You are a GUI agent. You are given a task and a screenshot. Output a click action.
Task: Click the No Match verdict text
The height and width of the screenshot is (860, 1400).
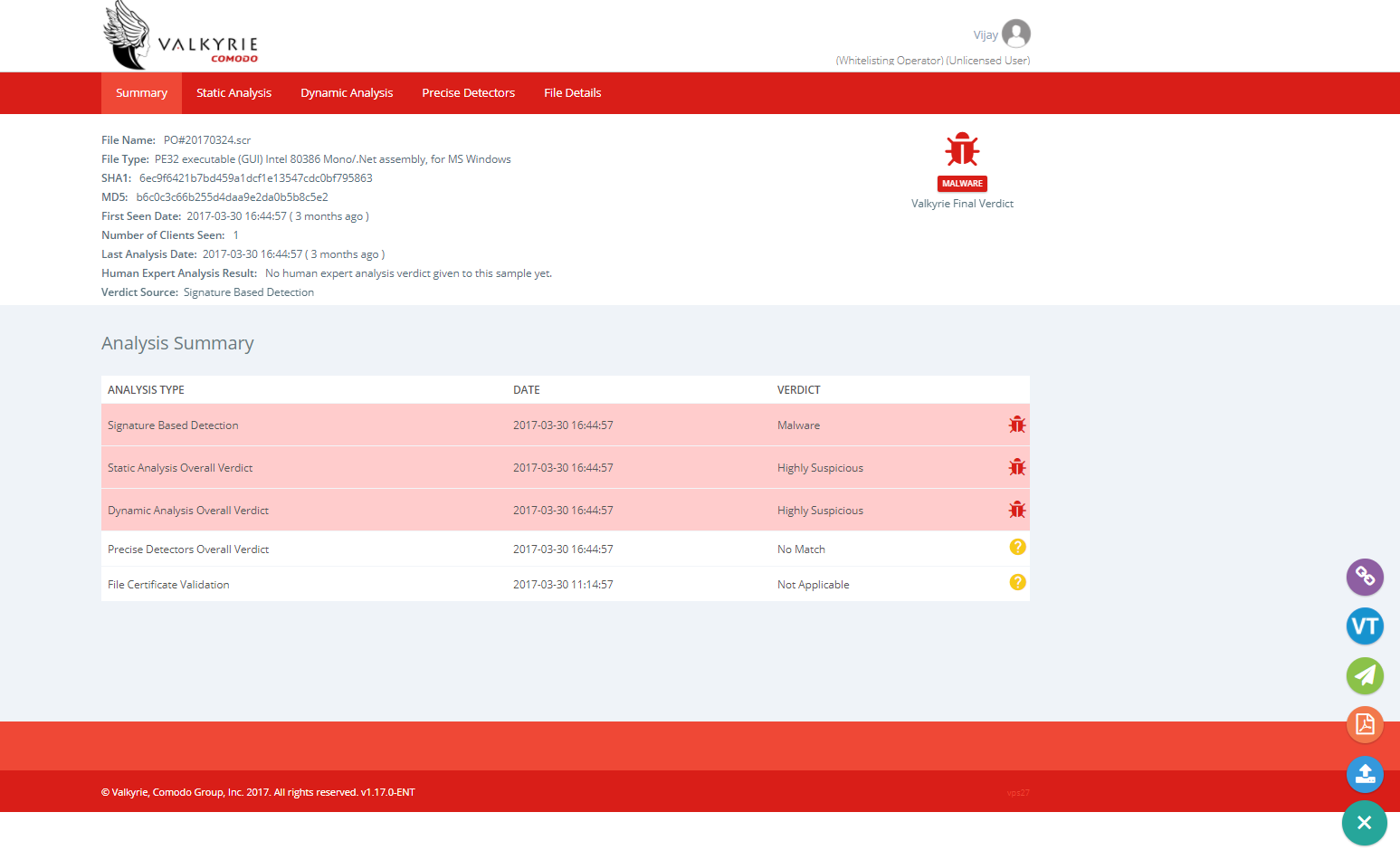pos(801,549)
